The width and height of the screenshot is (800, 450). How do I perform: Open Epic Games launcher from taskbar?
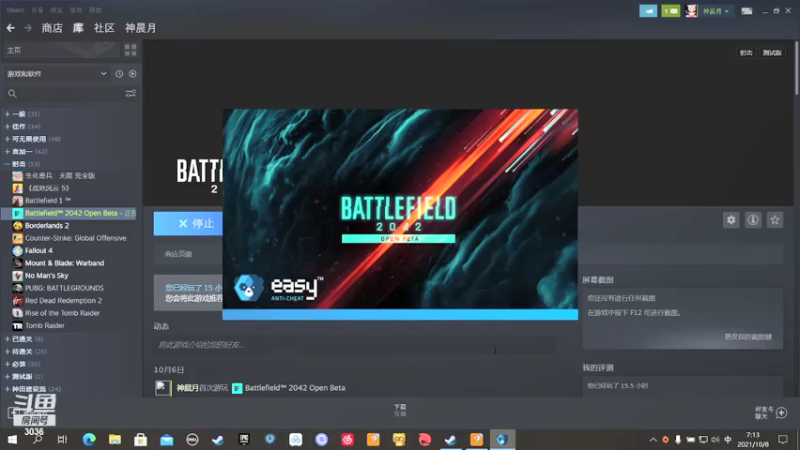244,439
